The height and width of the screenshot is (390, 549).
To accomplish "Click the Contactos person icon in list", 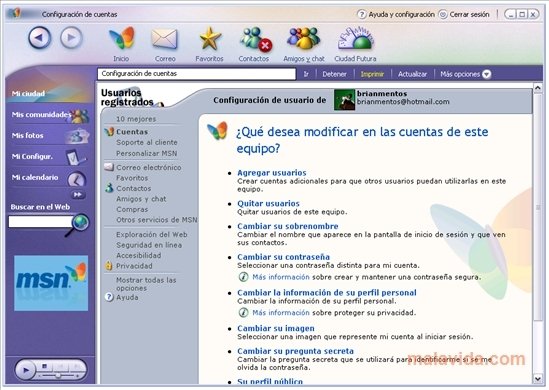I will coord(109,188).
